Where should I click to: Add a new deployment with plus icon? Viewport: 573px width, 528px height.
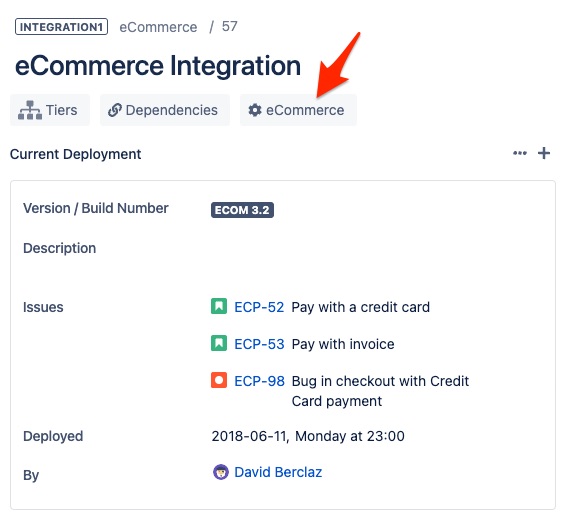coord(544,153)
